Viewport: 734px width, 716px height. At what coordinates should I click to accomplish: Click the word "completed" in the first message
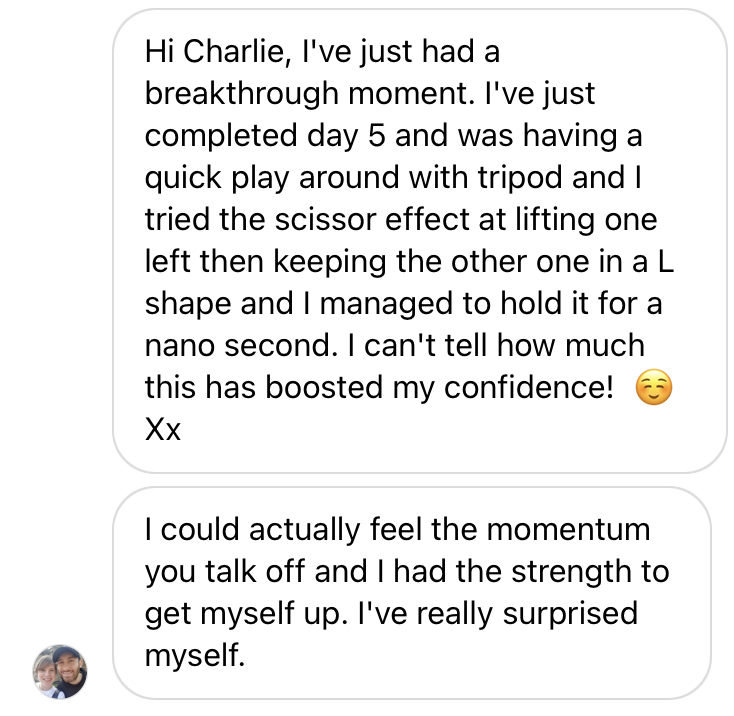click(x=216, y=135)
